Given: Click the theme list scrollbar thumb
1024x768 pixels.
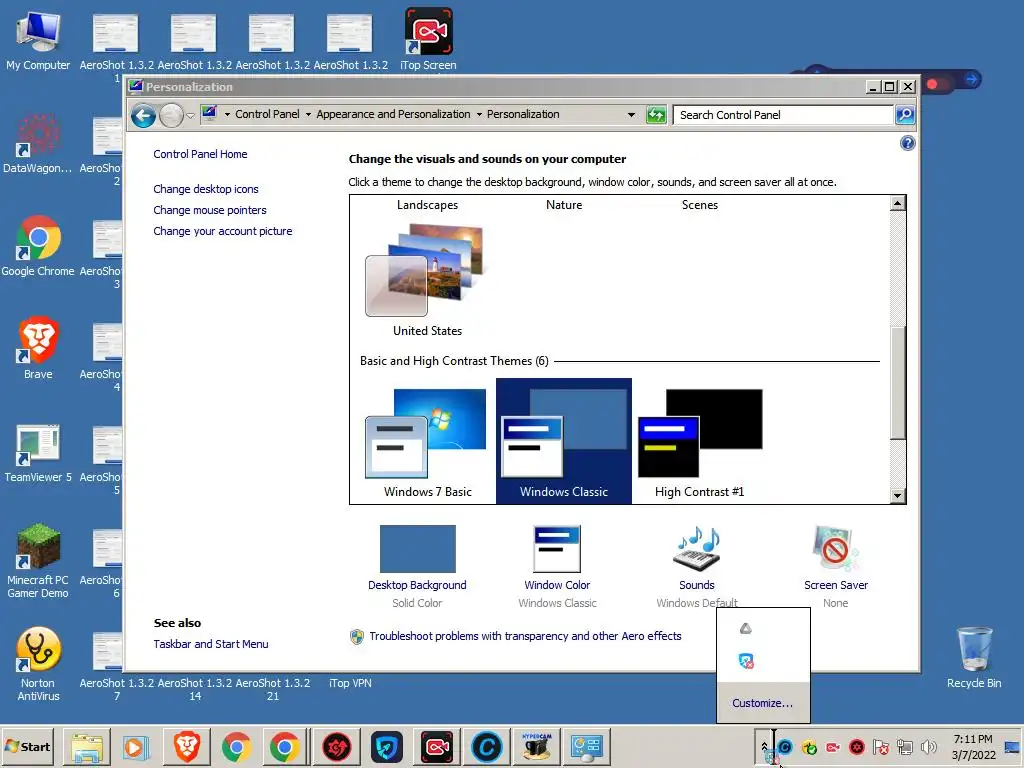Looking at the screenshot, I should click(897, 382).
